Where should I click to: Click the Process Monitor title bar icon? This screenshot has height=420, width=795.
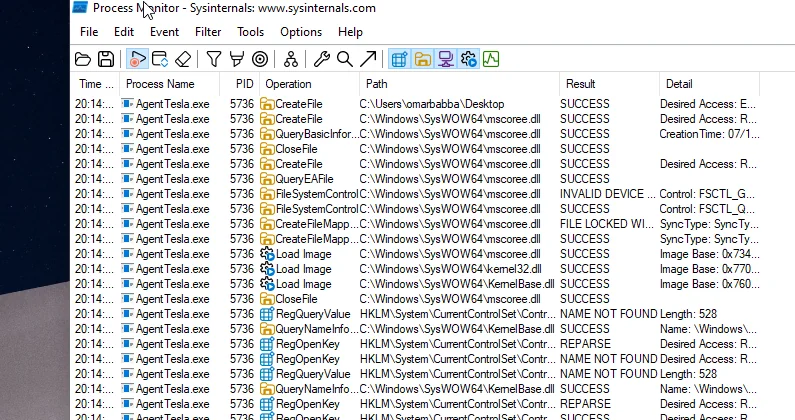(x=80, y=8)
